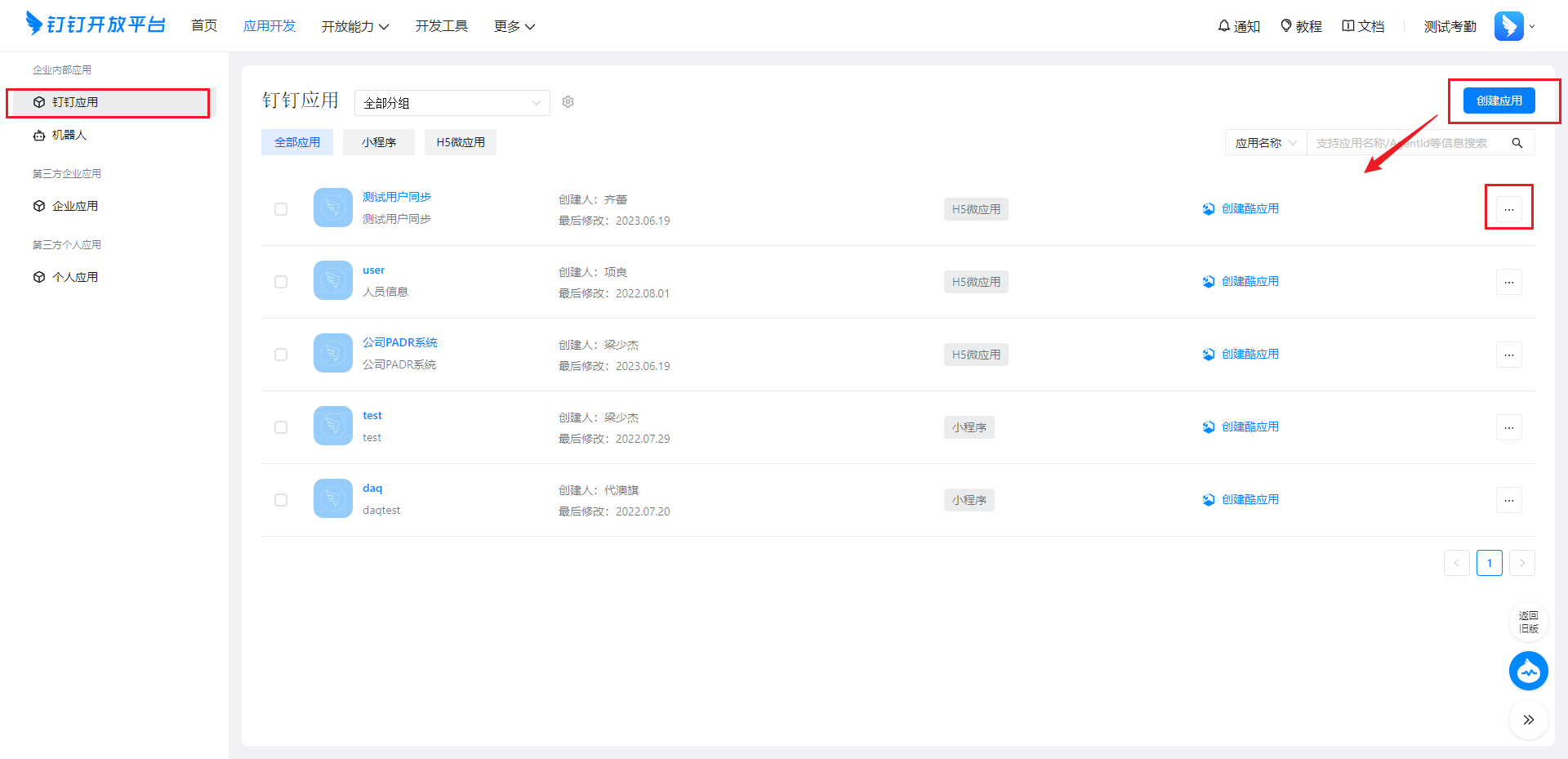Image resolution: width=1568 pixels, height=759 pixels.
Task: Expand the 更多 menu
Action: pos(514,26)
